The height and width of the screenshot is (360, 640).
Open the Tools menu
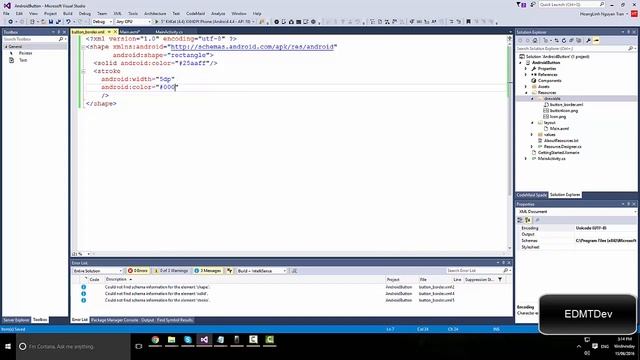coord(133,13)
